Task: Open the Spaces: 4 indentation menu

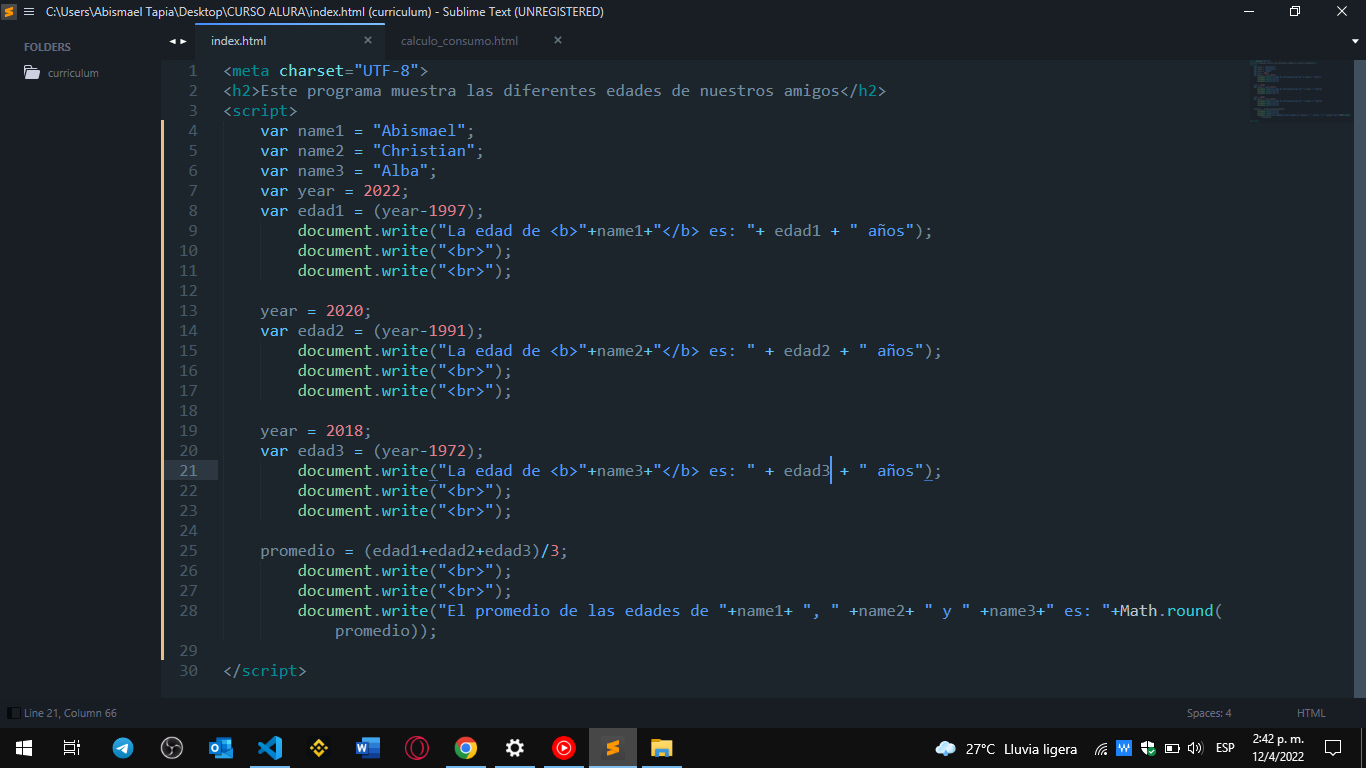Action: coord(1209,713)
